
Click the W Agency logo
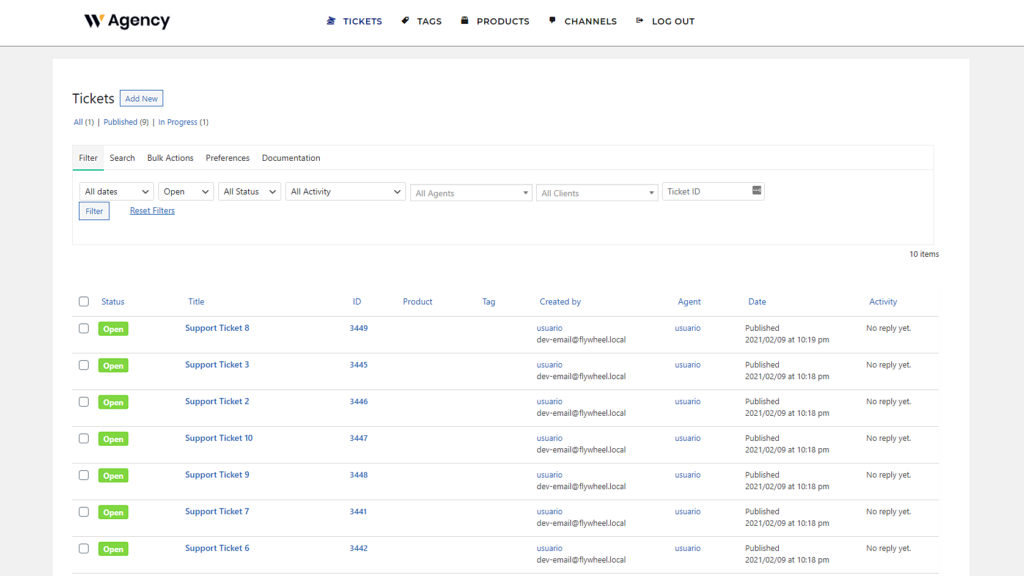126,21
